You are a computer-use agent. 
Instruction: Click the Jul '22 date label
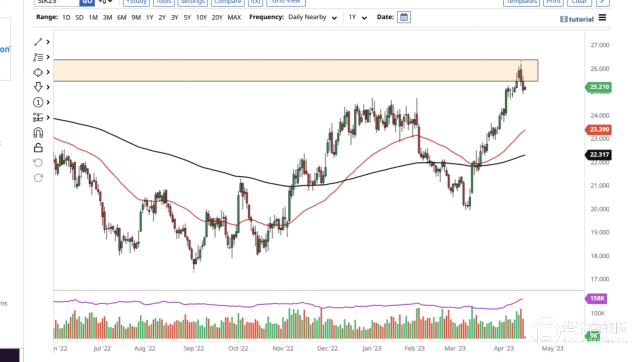tap(102, 348)
